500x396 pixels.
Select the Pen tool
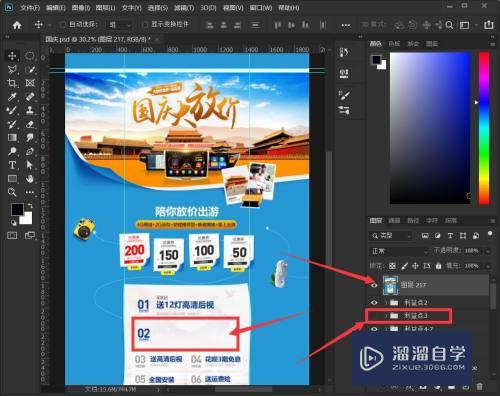point(30,151)
